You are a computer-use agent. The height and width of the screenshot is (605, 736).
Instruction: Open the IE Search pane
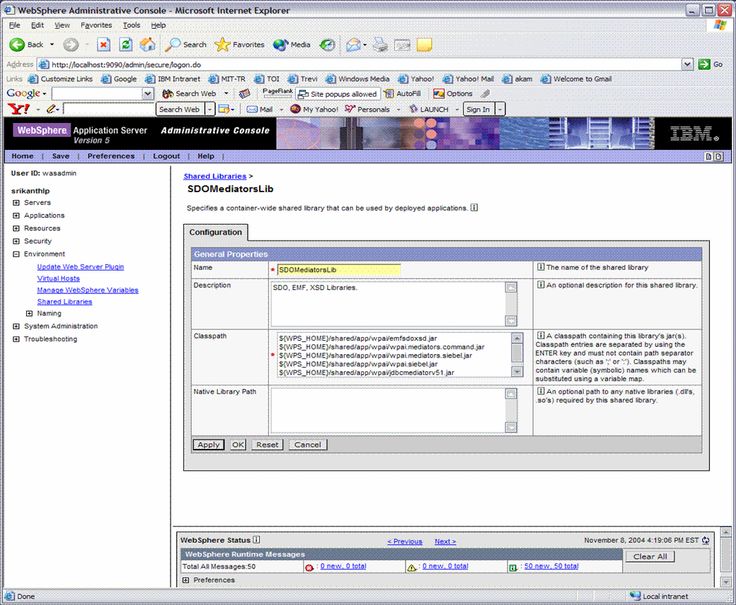185,45
